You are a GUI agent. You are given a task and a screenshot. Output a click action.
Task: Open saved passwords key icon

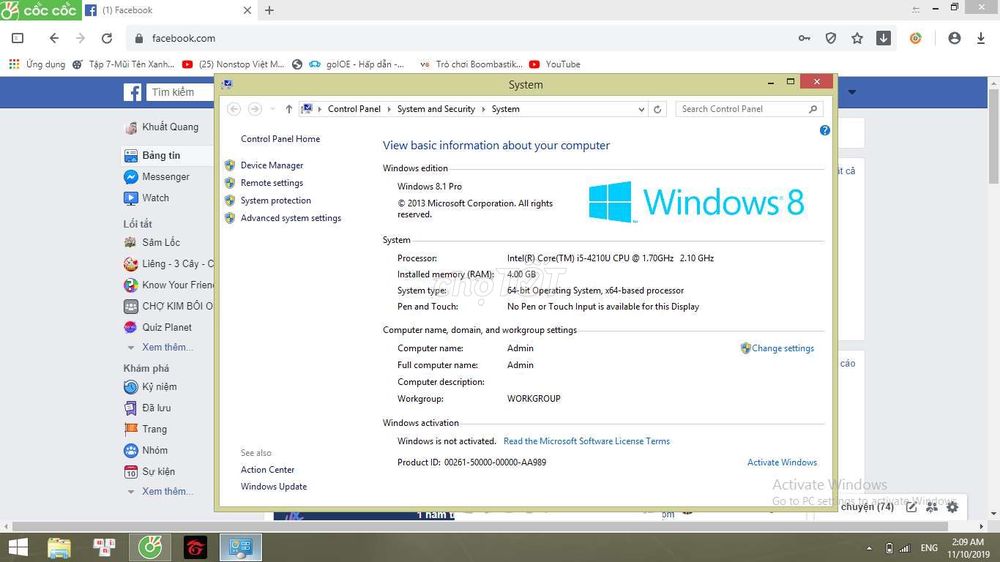tap(804, 38)
